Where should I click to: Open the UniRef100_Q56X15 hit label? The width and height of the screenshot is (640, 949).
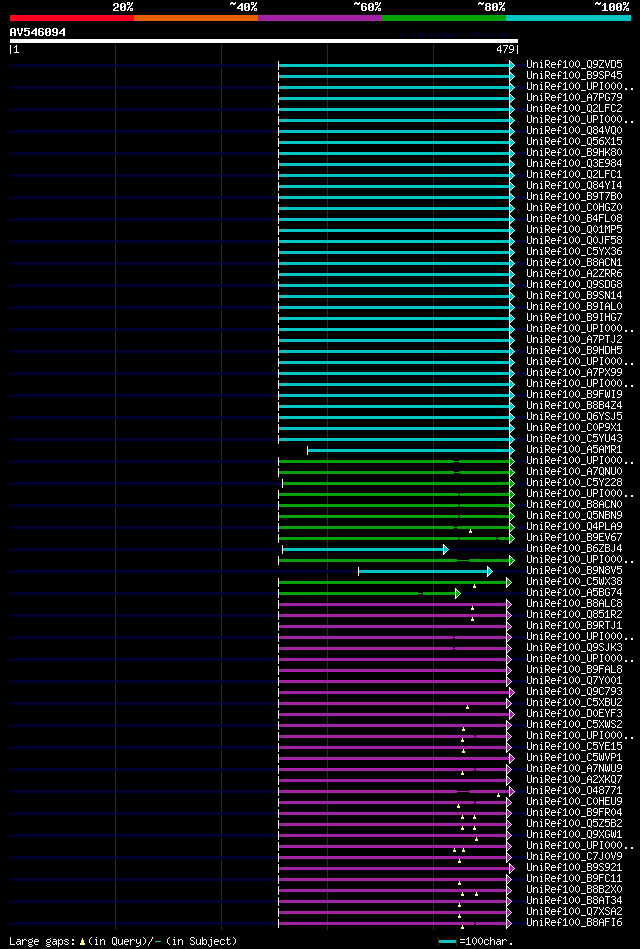pos(575,141)
